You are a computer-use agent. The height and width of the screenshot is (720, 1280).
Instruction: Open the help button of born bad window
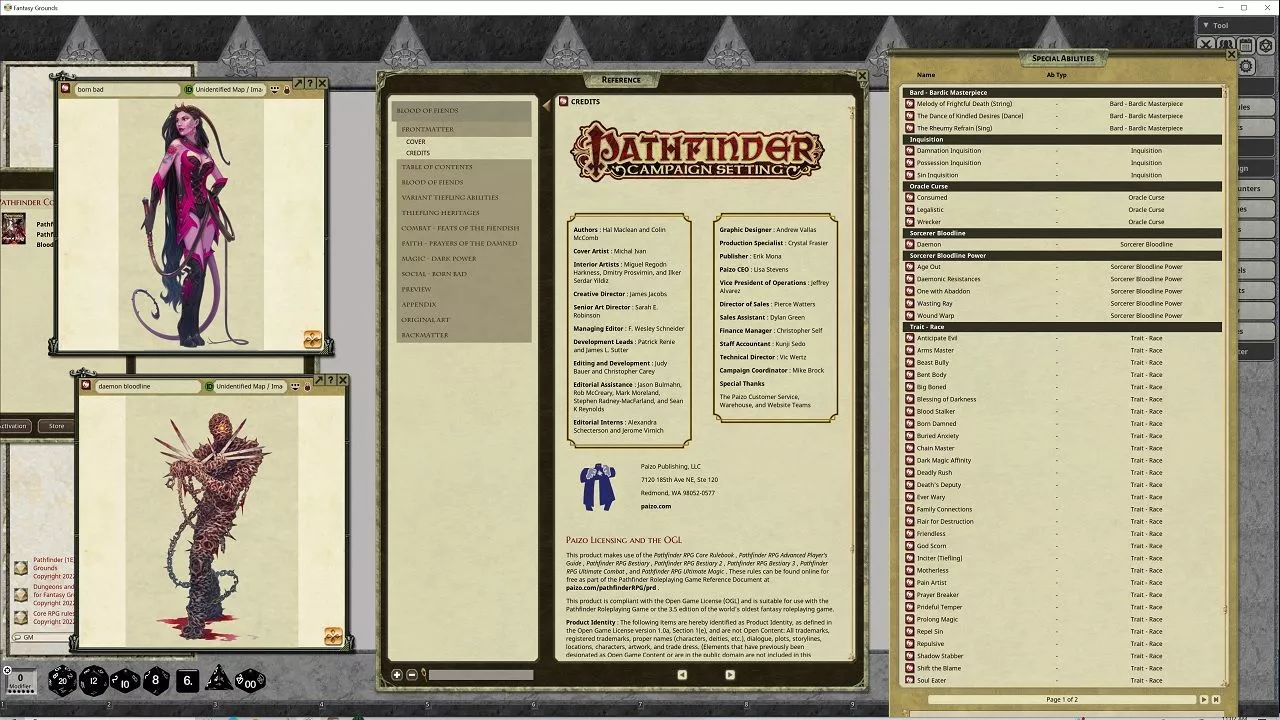click(310, 84)
